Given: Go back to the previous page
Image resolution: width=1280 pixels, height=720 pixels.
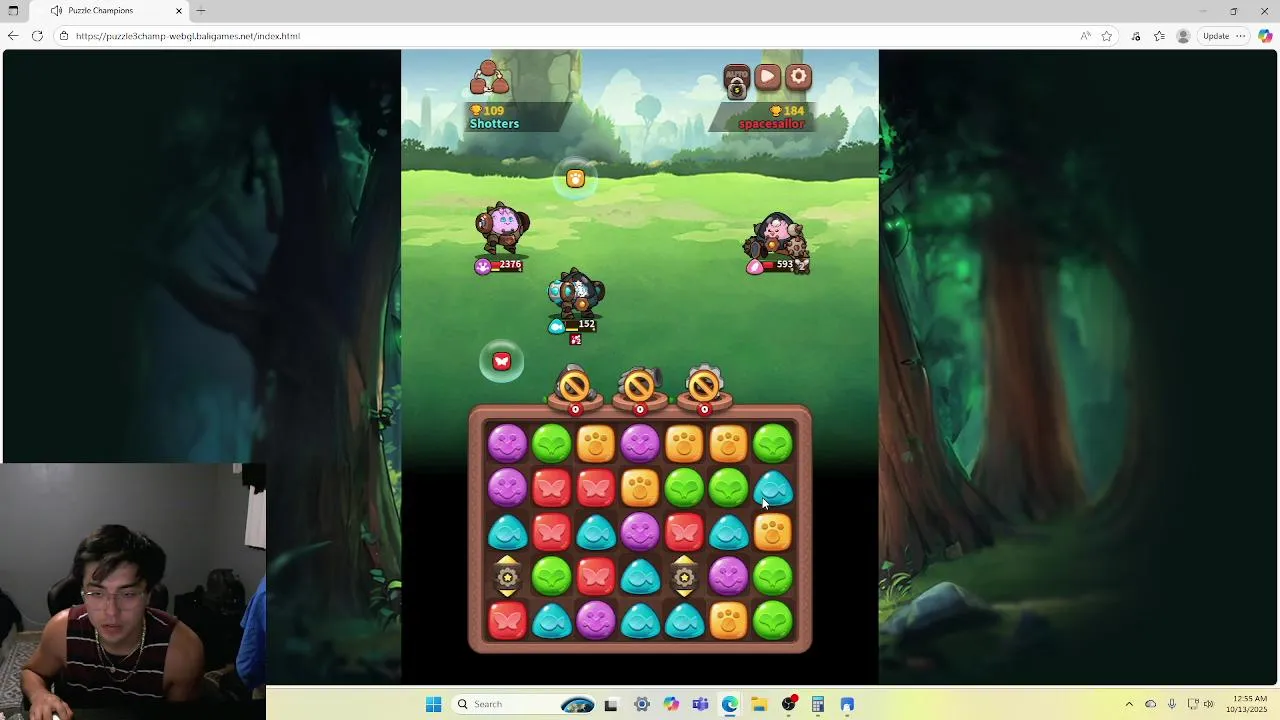Looking at the screenshot, I should tap(13, 36).
